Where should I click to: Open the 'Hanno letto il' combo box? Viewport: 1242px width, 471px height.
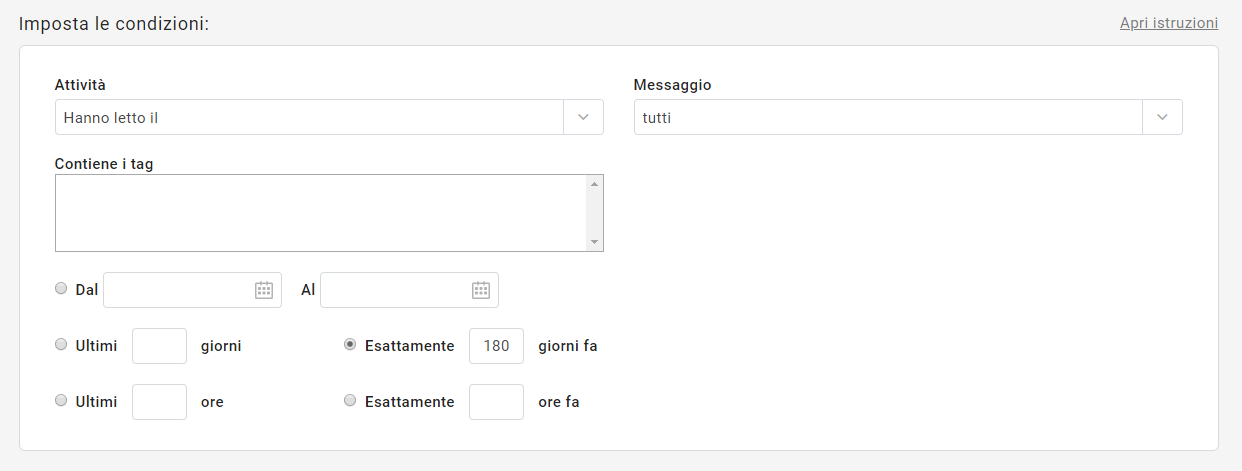click(310, 117)
